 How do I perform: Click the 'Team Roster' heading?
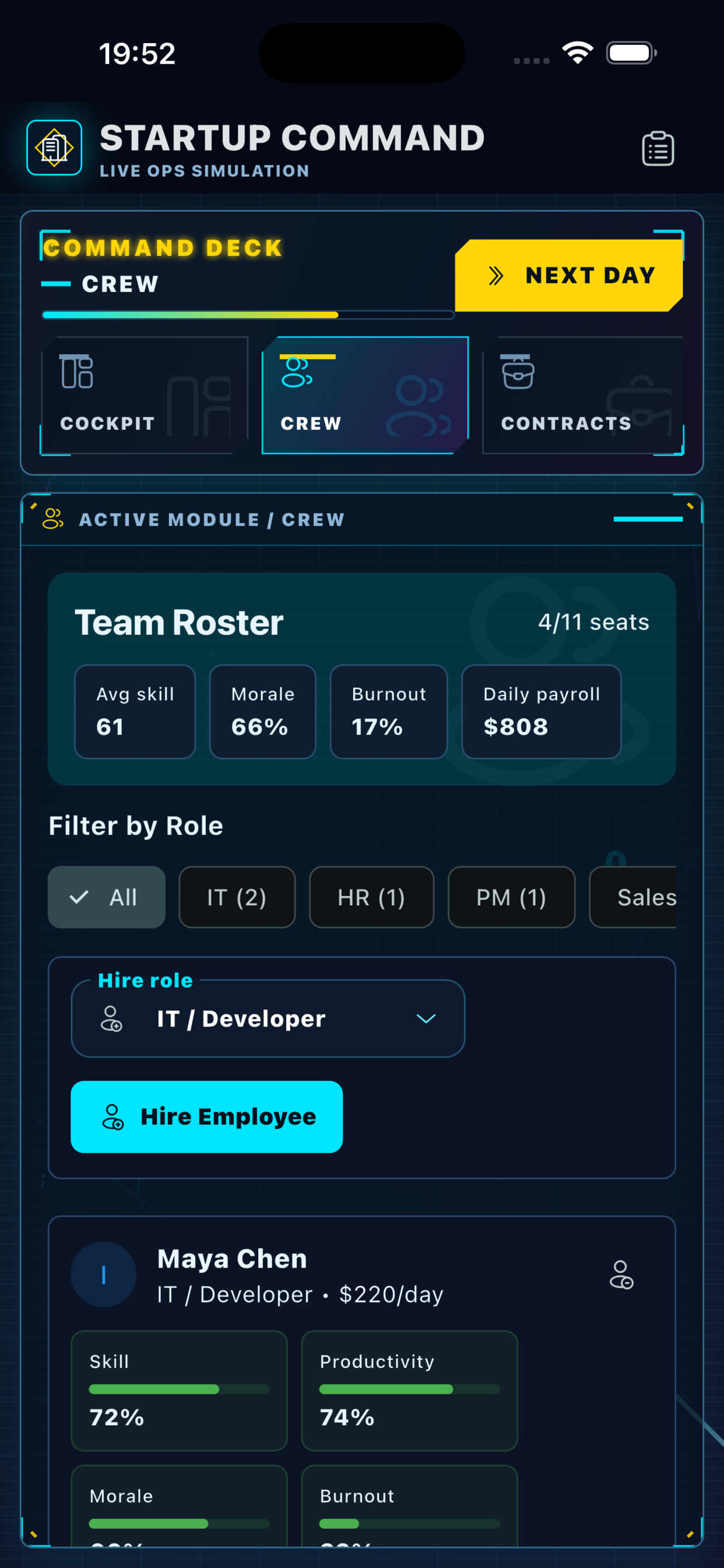pos(179,622)
